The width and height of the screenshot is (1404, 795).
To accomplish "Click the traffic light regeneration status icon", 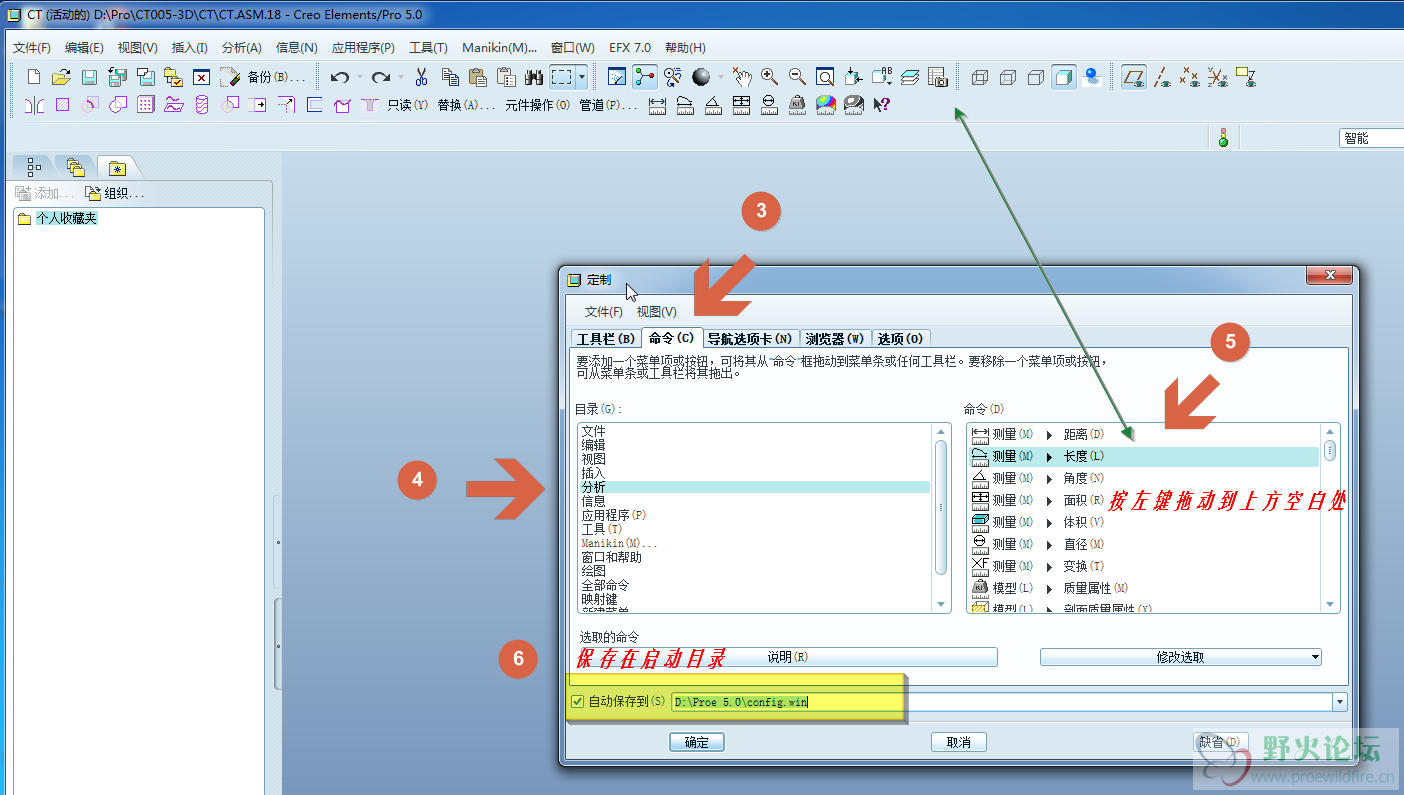I will [1223, 138].
